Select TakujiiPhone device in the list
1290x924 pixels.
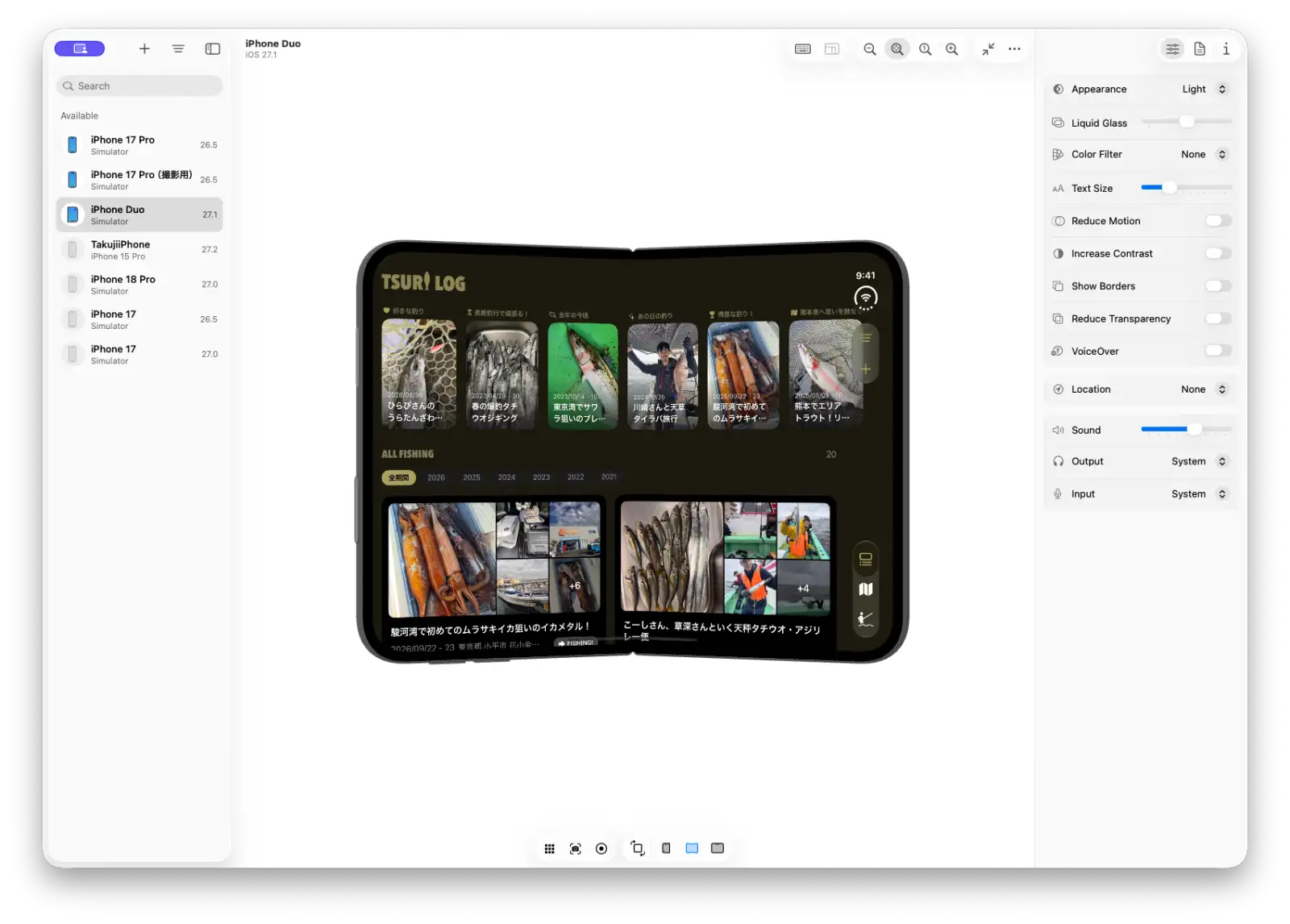[139, 250]
